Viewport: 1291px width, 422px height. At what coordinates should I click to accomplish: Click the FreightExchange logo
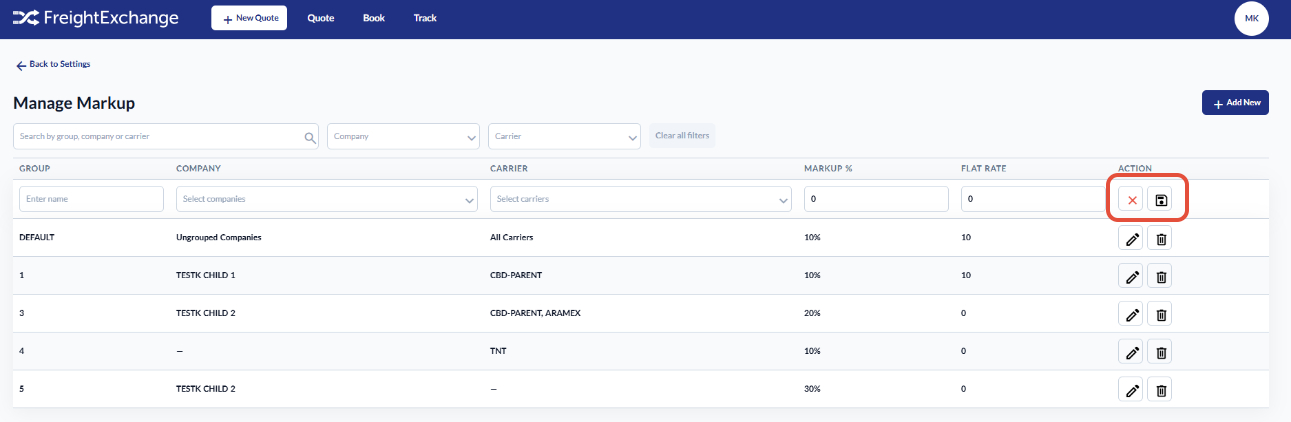tap(95, 18)
